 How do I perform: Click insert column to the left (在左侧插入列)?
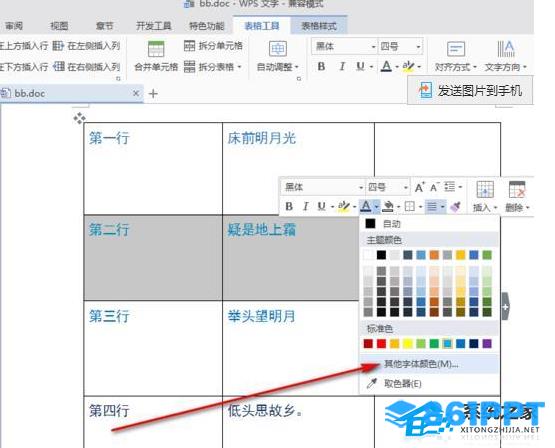point(86,46)
